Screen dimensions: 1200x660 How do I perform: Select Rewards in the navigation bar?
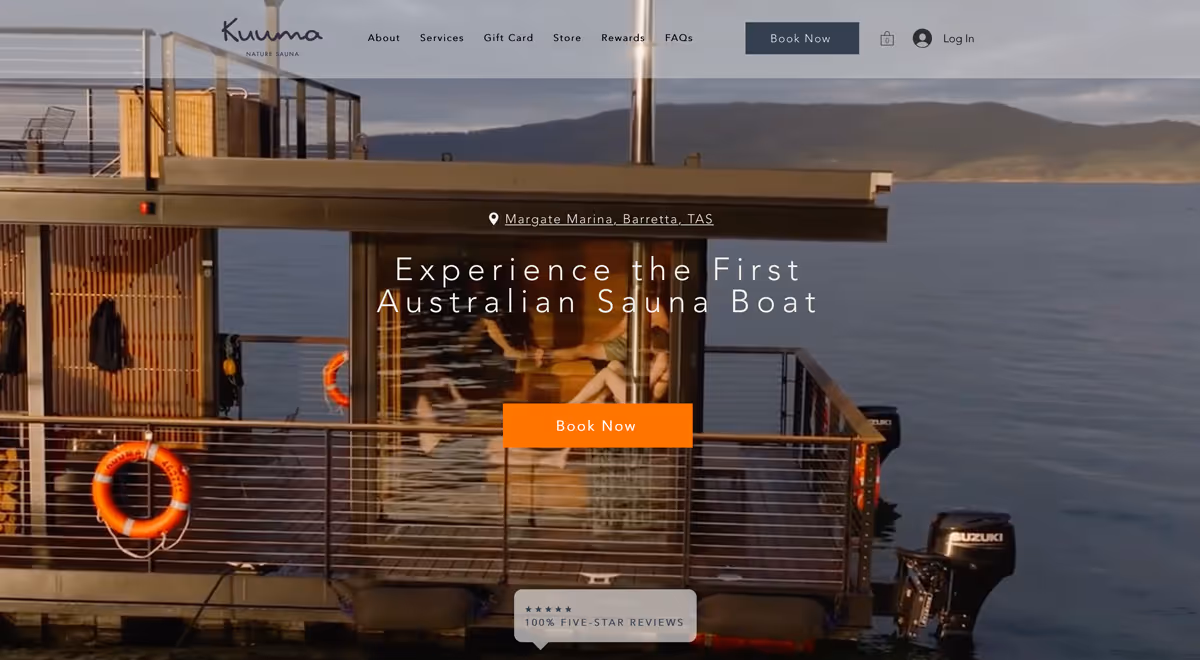coord(623,38)
